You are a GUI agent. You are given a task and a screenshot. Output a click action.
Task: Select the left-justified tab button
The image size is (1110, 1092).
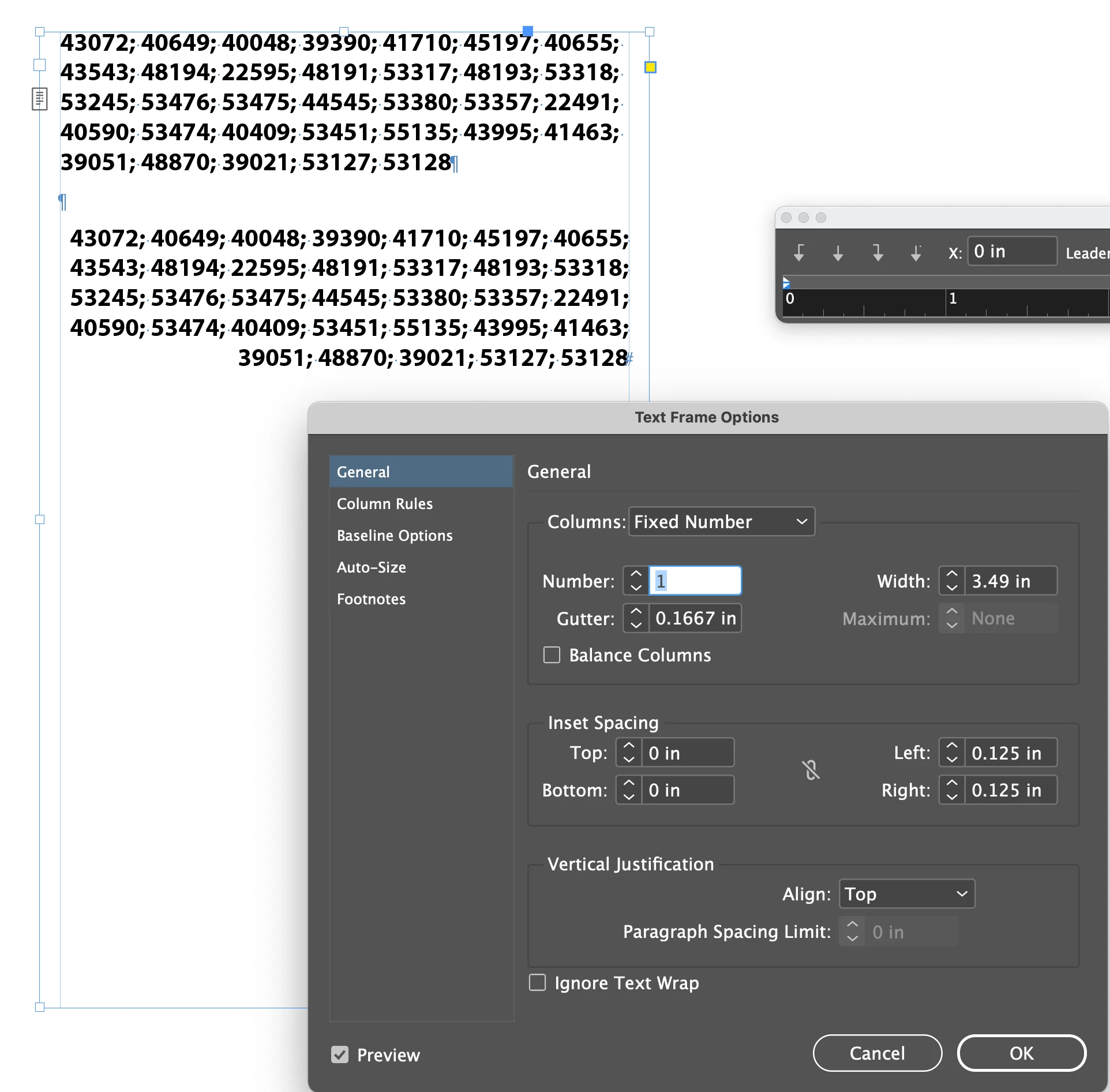799,252
